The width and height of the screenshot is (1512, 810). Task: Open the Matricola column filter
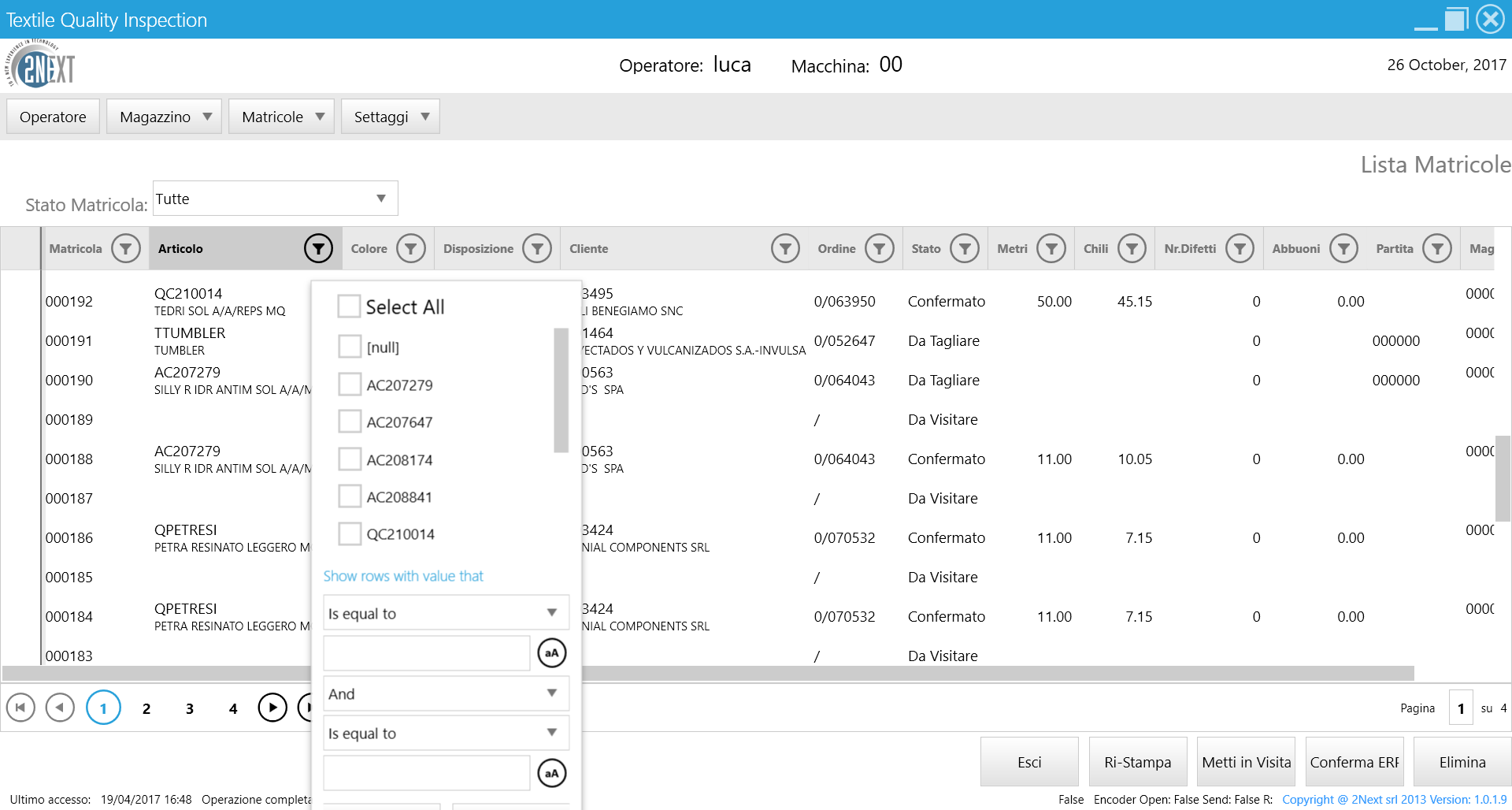(126, 248)
